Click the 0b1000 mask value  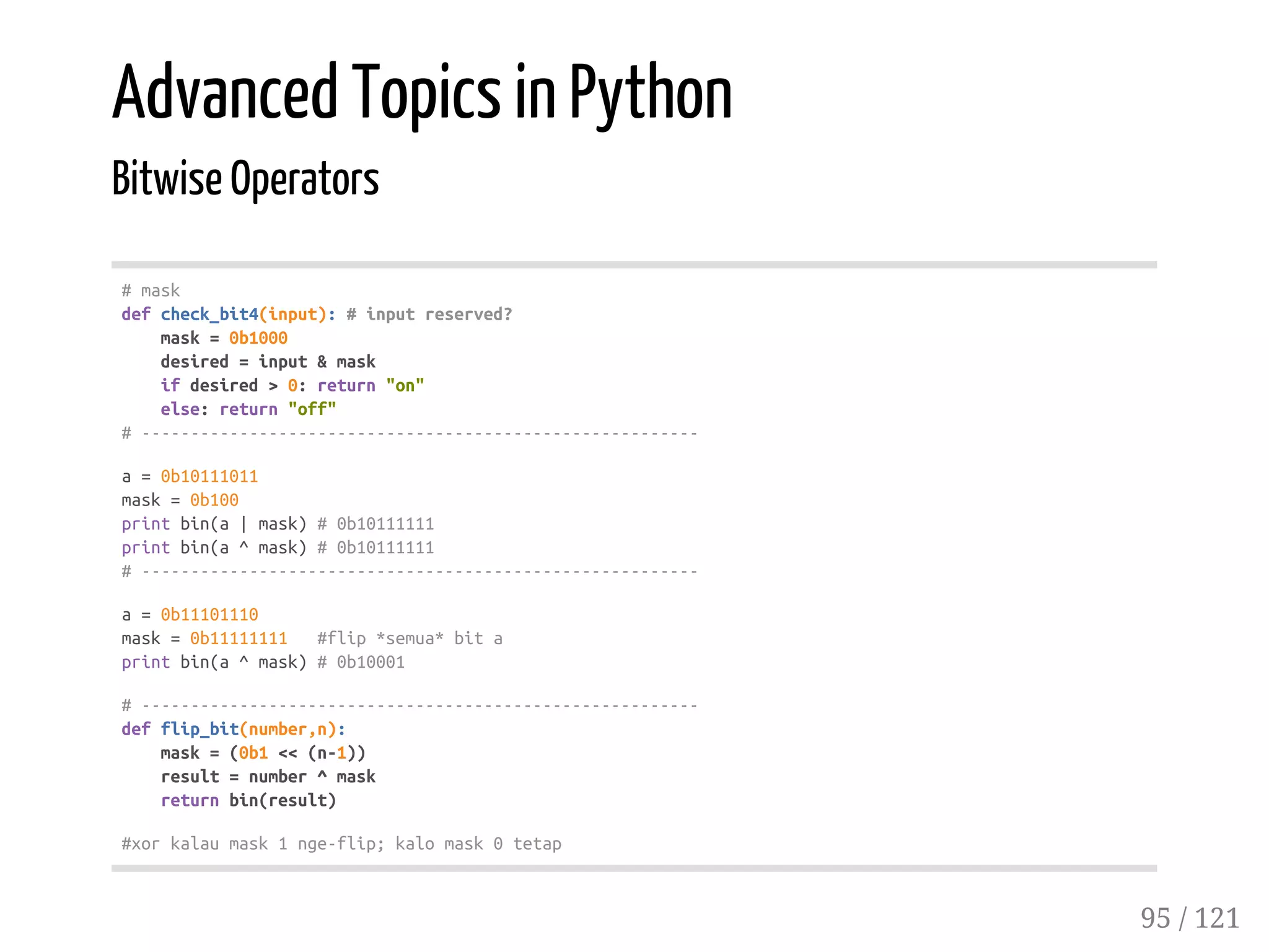pyautogui.click(x=258, y=338)
